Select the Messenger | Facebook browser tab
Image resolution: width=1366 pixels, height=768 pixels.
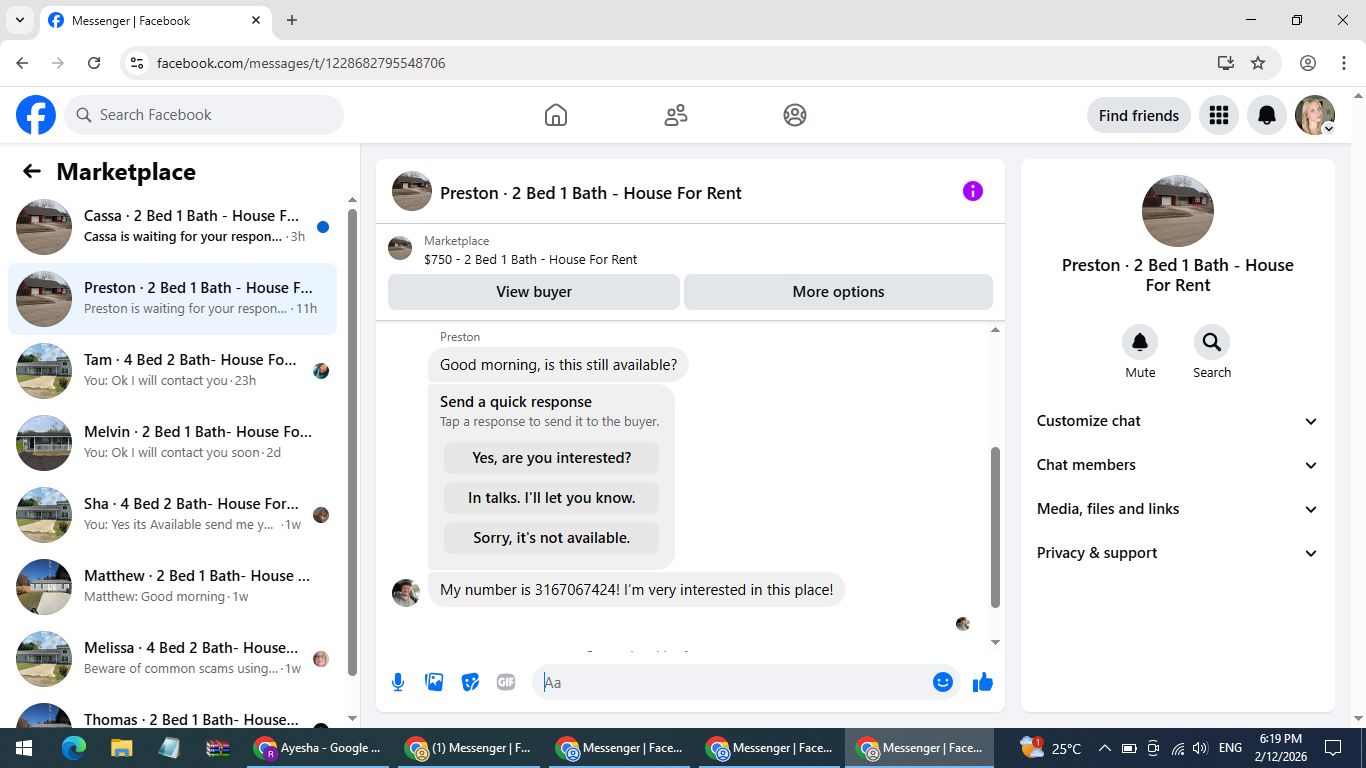tap(155, 21)
